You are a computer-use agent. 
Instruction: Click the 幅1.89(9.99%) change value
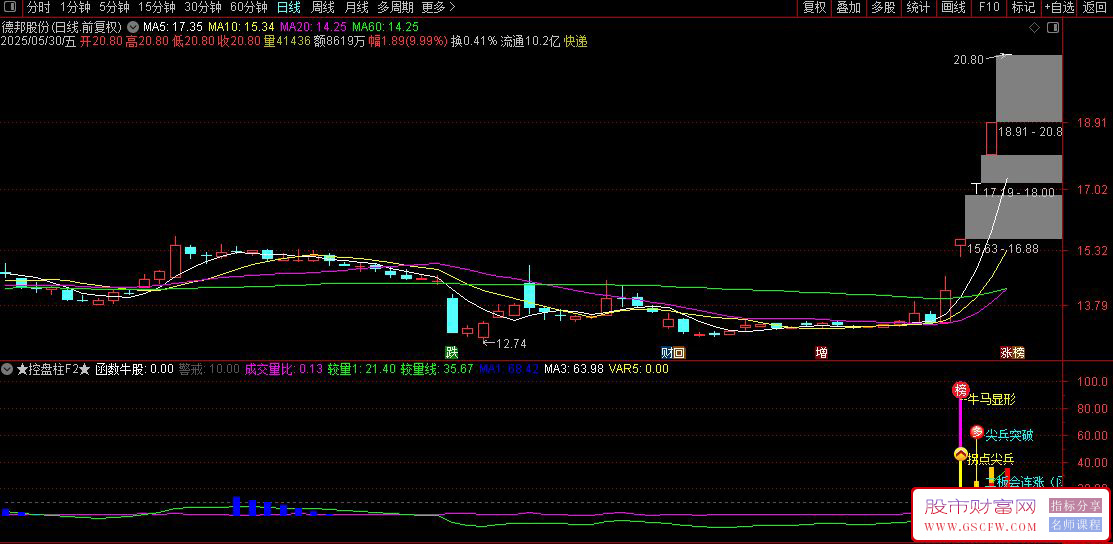(407, 41)
